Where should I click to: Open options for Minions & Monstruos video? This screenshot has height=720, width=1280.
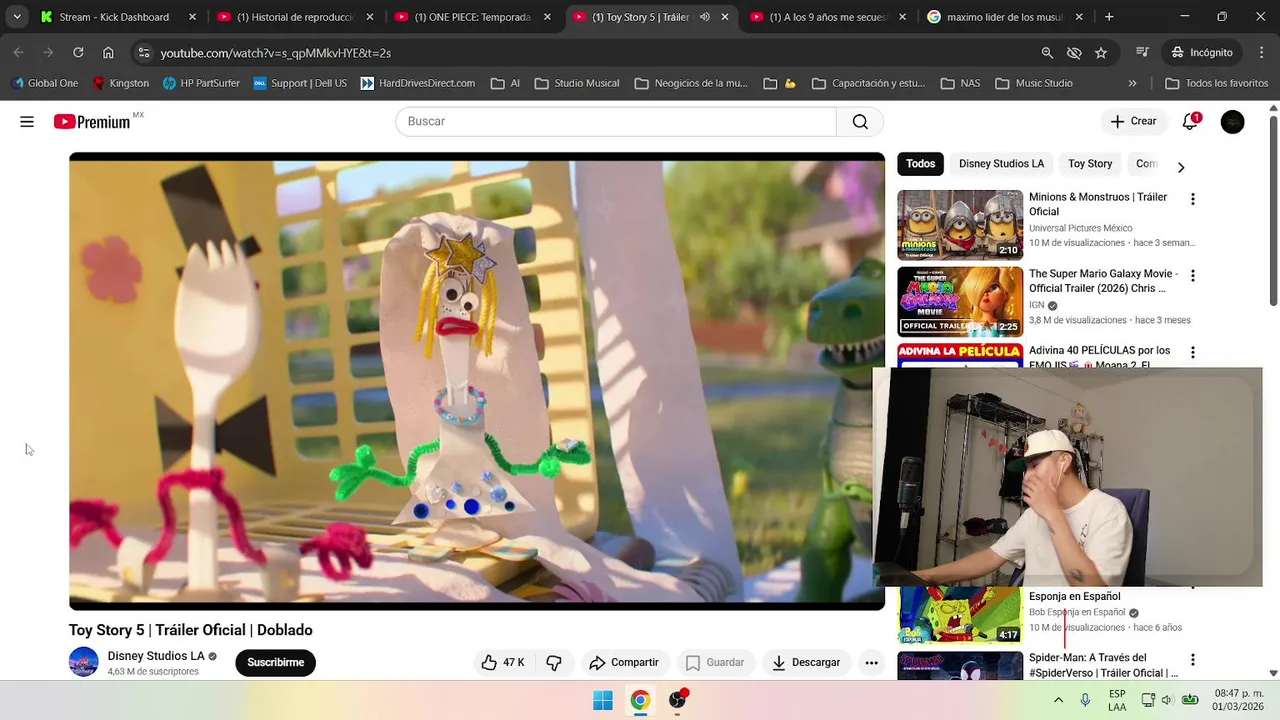(x=1192, y=199)
